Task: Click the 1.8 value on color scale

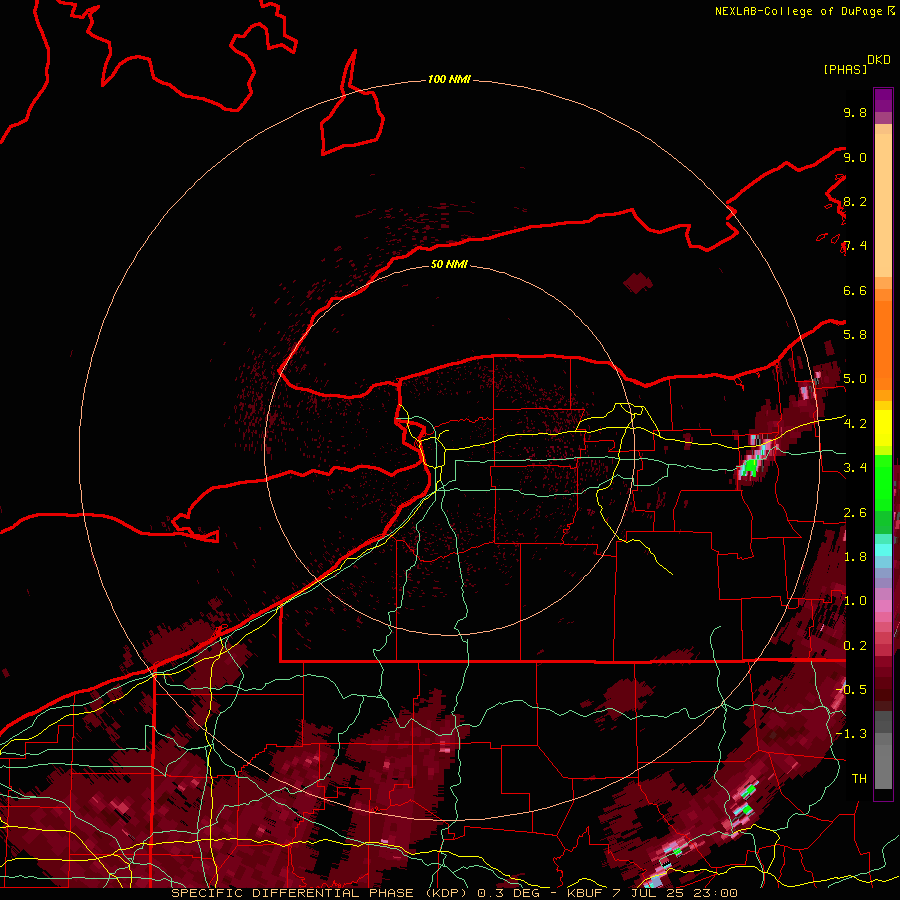Action: click(855, 556)
